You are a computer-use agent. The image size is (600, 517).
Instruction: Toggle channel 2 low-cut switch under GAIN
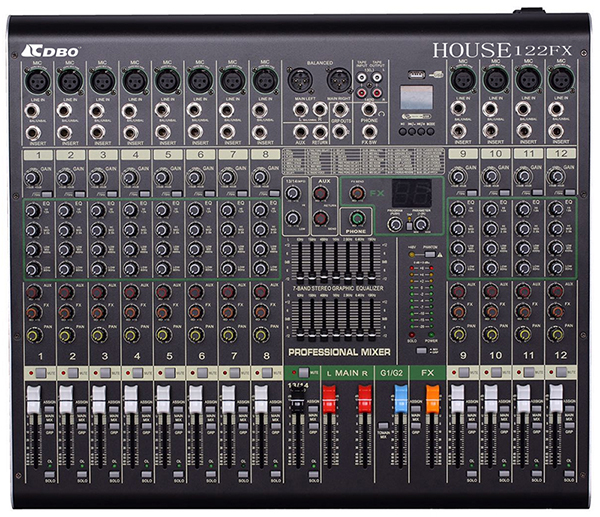(x=80, y=194)
